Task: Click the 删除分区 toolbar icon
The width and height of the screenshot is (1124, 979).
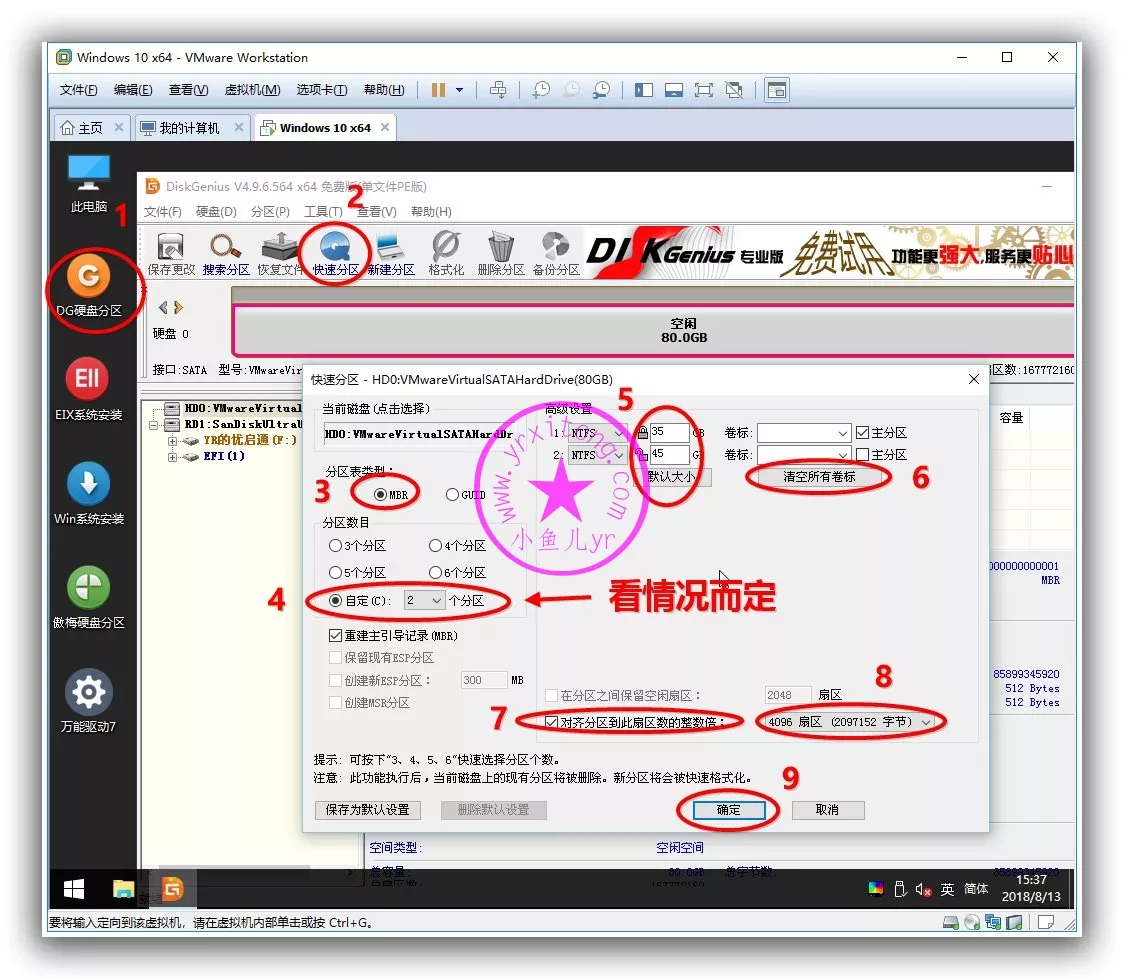Action: (501, 254)
